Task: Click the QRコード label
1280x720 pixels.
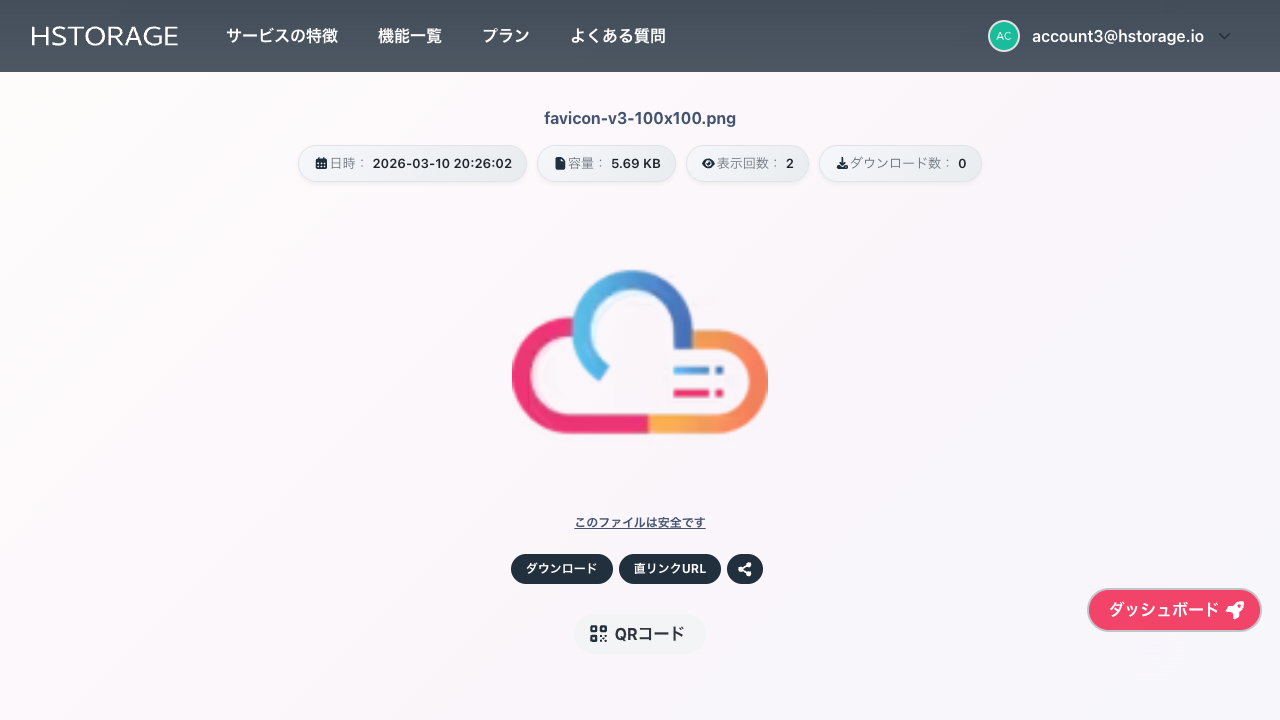Action: [650, 633]
